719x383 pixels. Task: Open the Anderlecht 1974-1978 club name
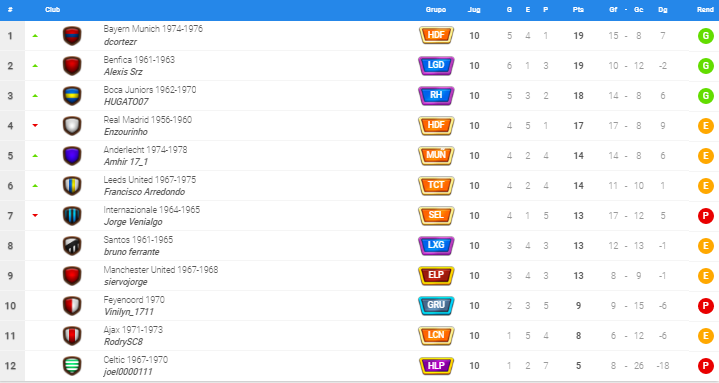pos(145,150)
